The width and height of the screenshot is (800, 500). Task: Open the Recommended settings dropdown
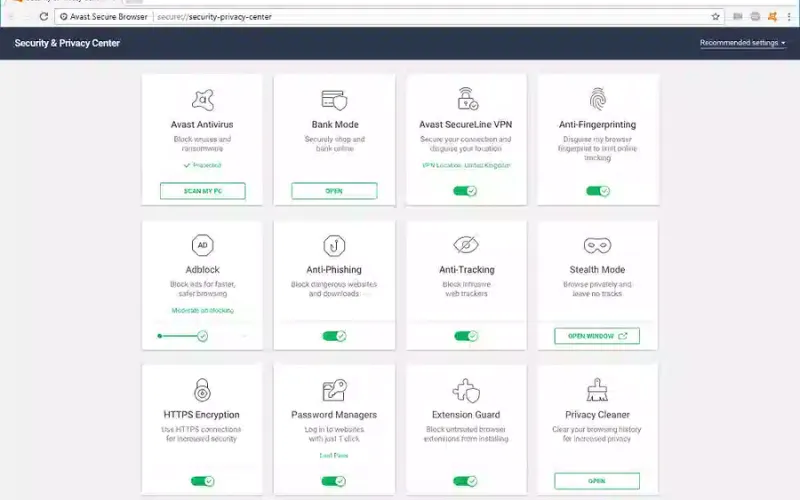[742, 43]
